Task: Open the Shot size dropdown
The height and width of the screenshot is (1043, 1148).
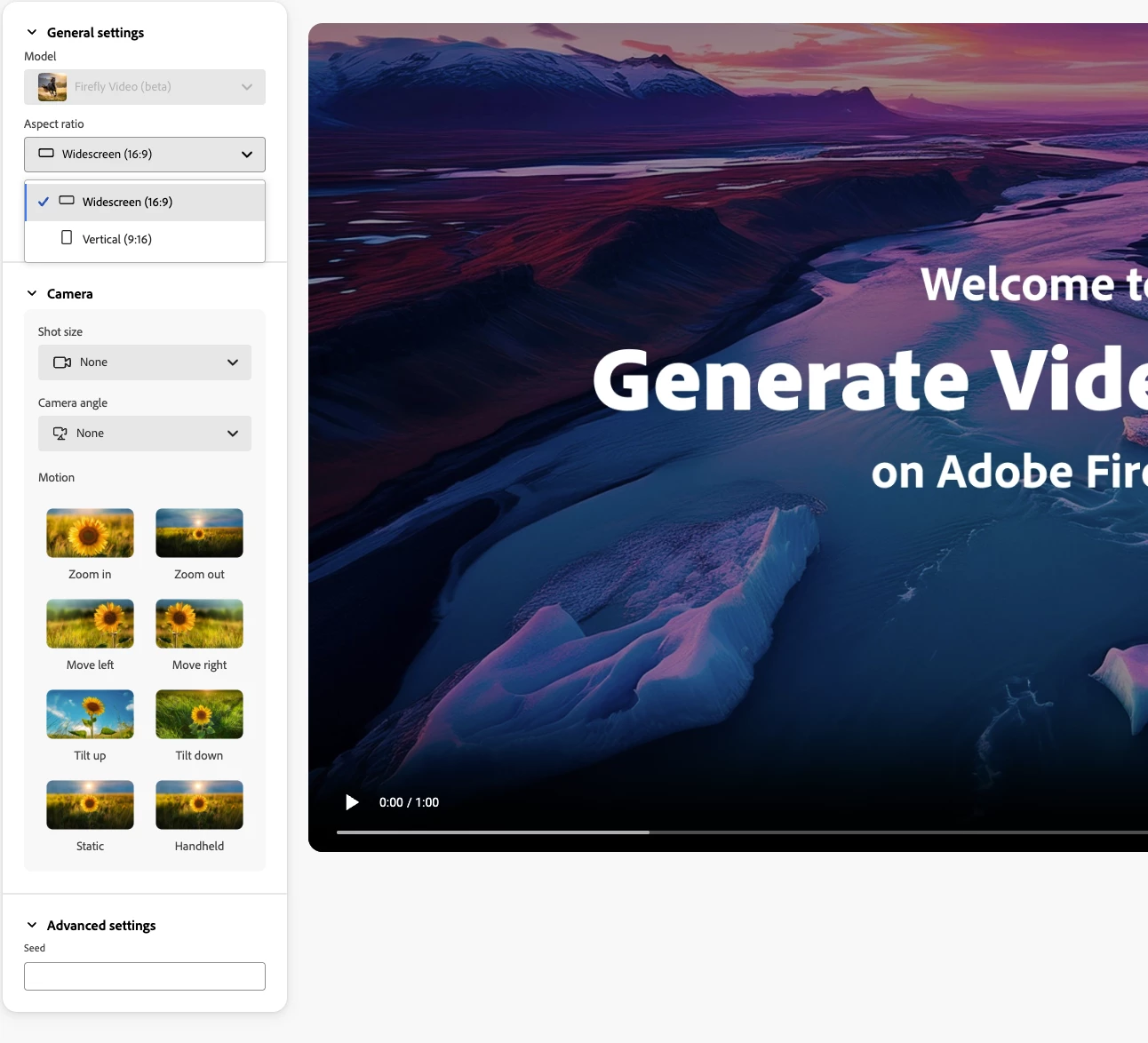Action: coord(145,362)
